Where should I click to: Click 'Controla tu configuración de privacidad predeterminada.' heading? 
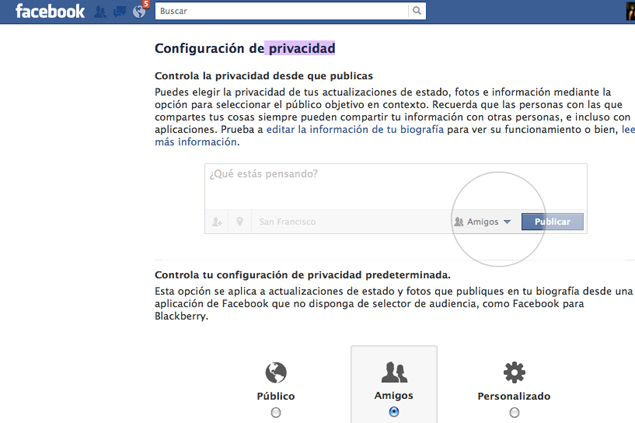point(303,275)
